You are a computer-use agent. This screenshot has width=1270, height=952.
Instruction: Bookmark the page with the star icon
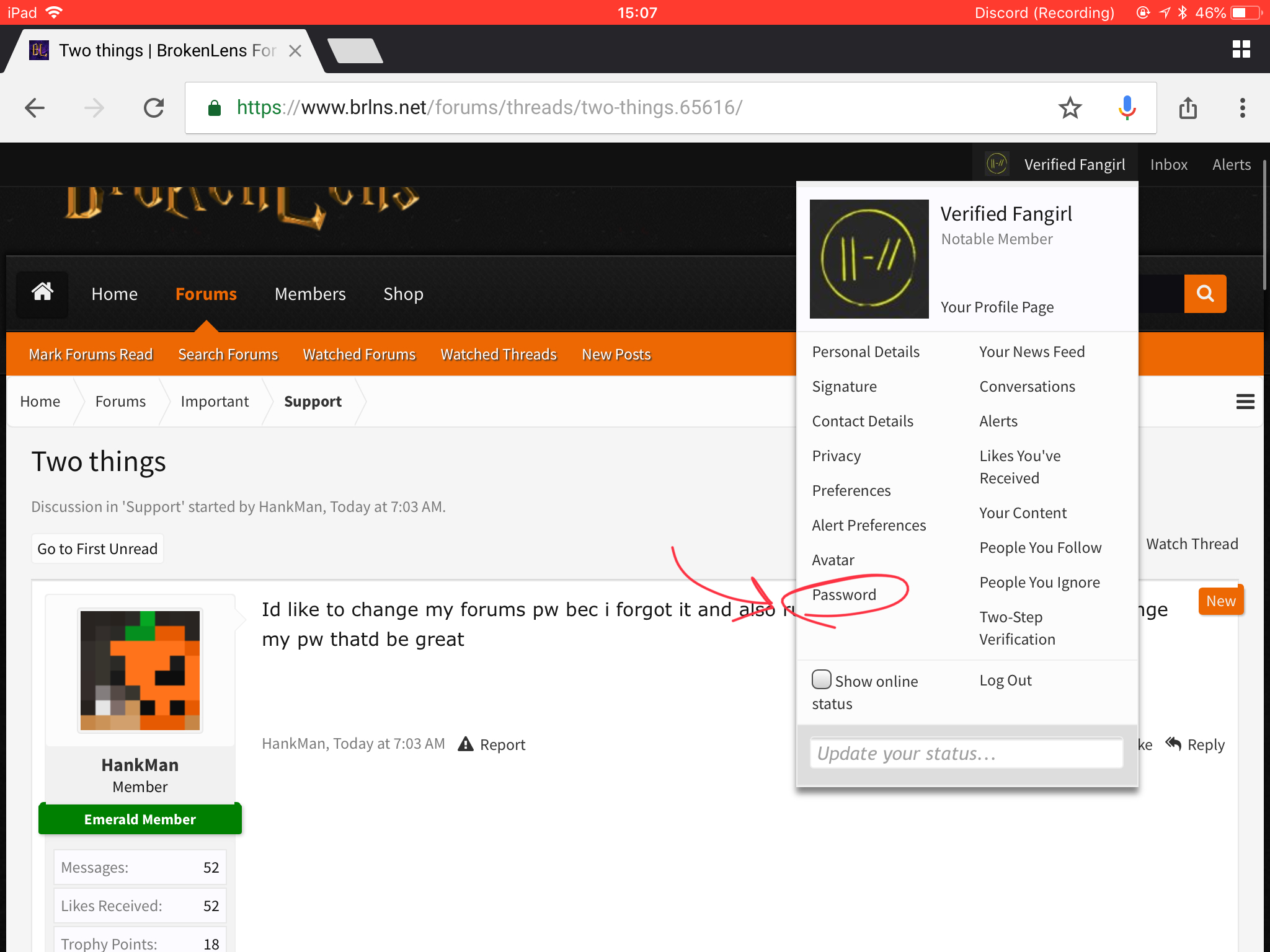click(1070, 108)
